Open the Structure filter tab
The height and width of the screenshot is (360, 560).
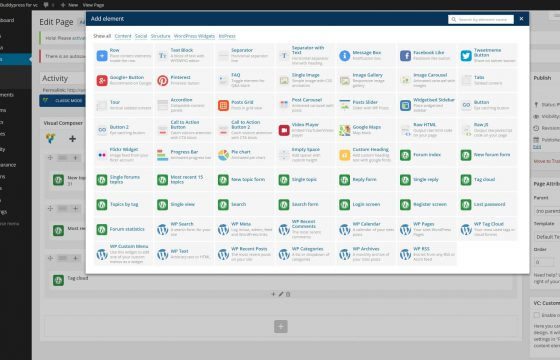click(x=160, y=36)
